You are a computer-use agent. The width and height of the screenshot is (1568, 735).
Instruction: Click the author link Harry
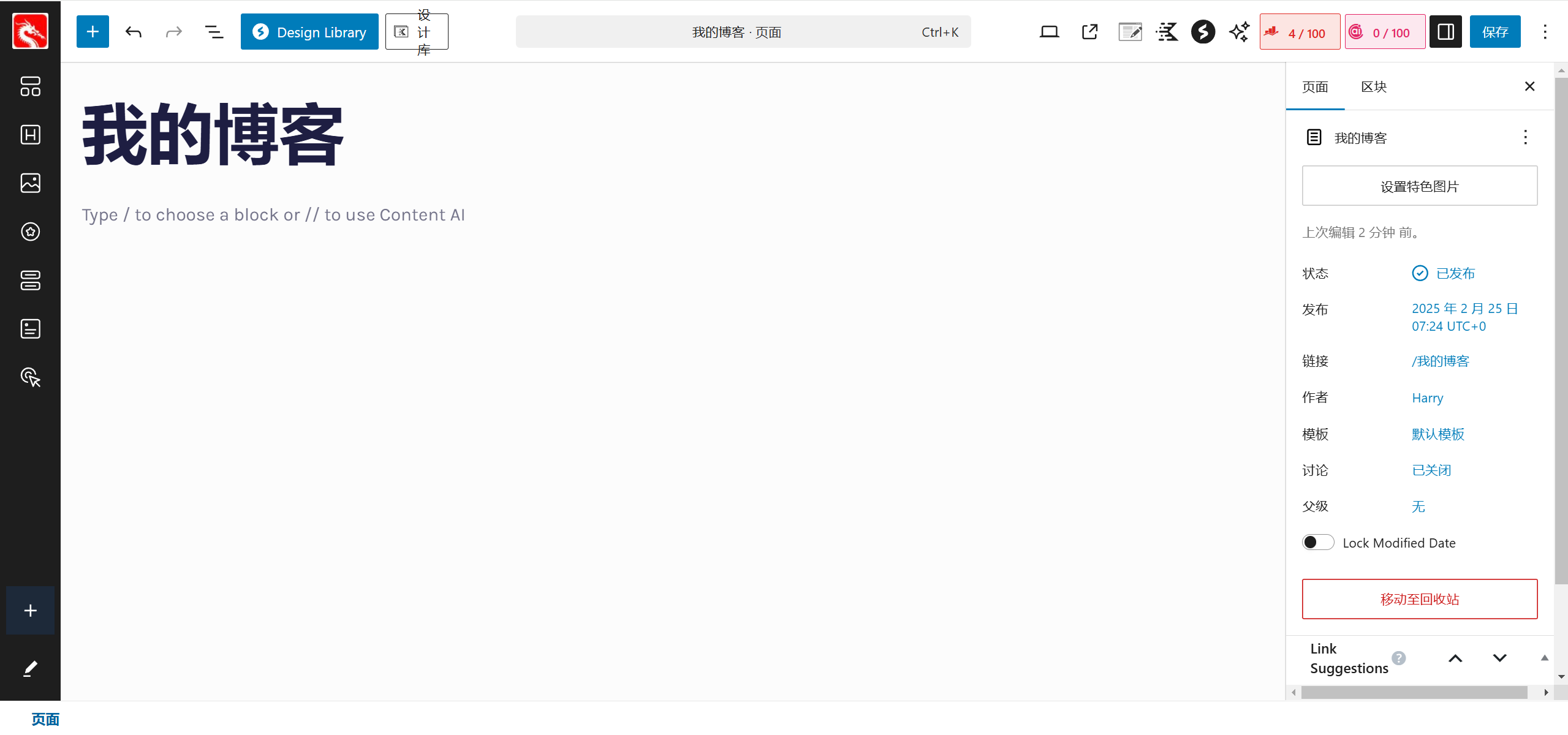coord(1427,398)
